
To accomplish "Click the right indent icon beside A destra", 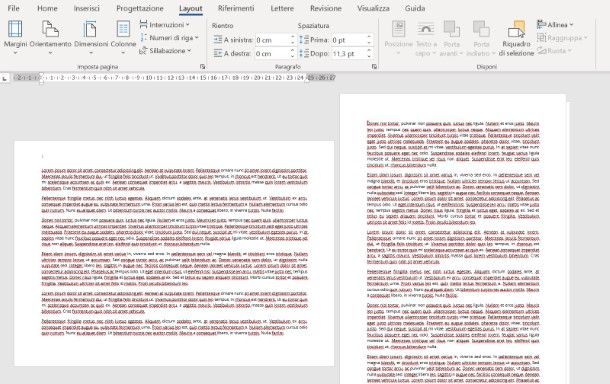I will [x=218, y=53].
